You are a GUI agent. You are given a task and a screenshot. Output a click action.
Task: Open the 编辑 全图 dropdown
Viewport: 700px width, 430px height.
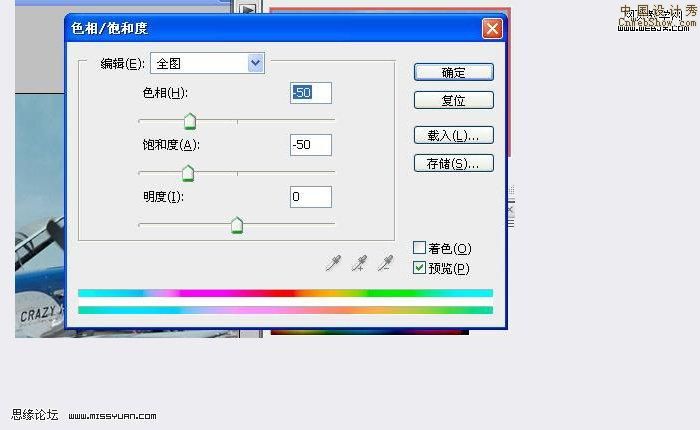click(x=208, y=63)
